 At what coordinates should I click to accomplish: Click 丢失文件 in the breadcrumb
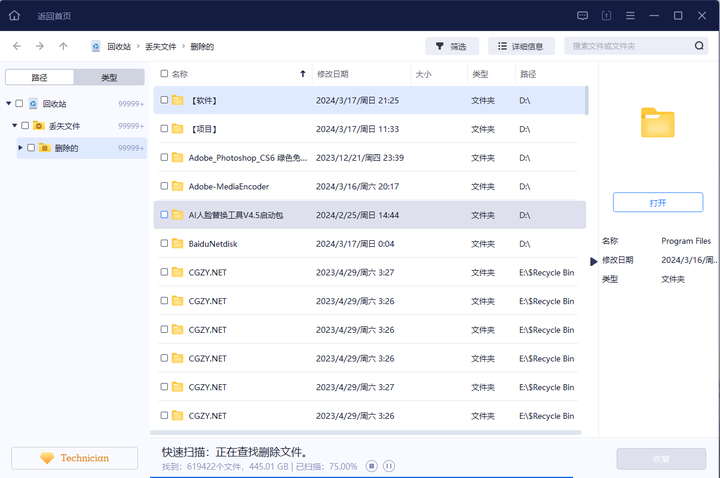pos(161,46)
